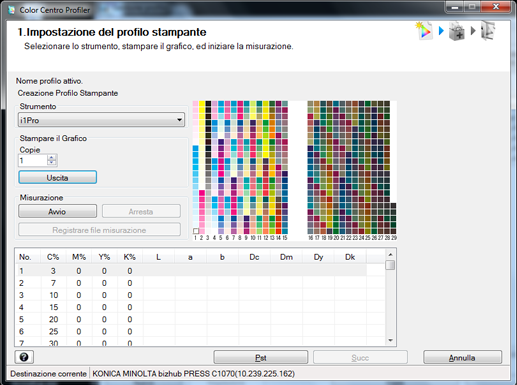Click the Dc column header
517x385 pixels.
[254, 257]
